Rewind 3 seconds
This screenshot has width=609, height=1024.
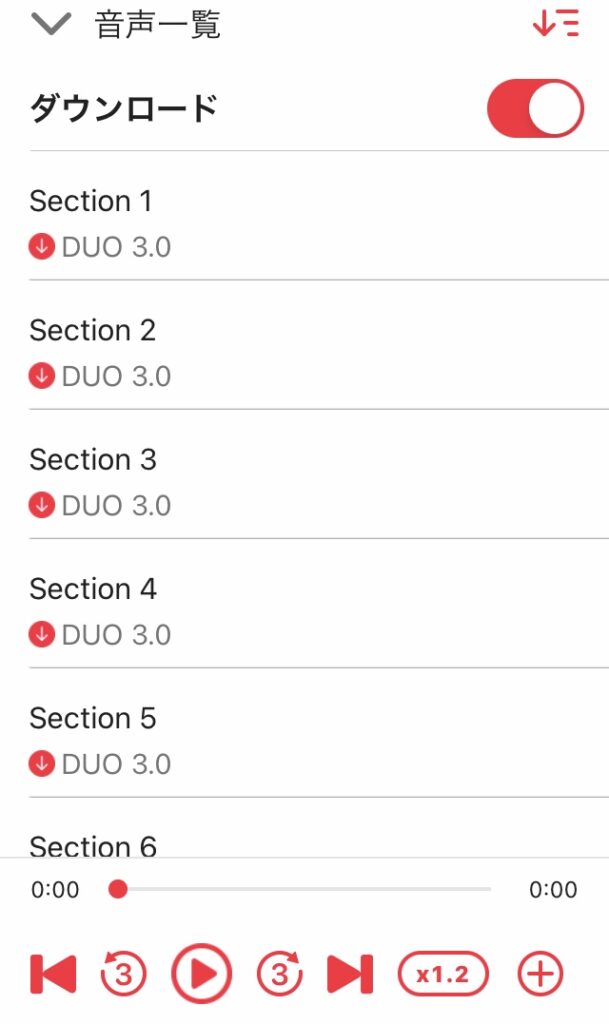click(124, 974)
